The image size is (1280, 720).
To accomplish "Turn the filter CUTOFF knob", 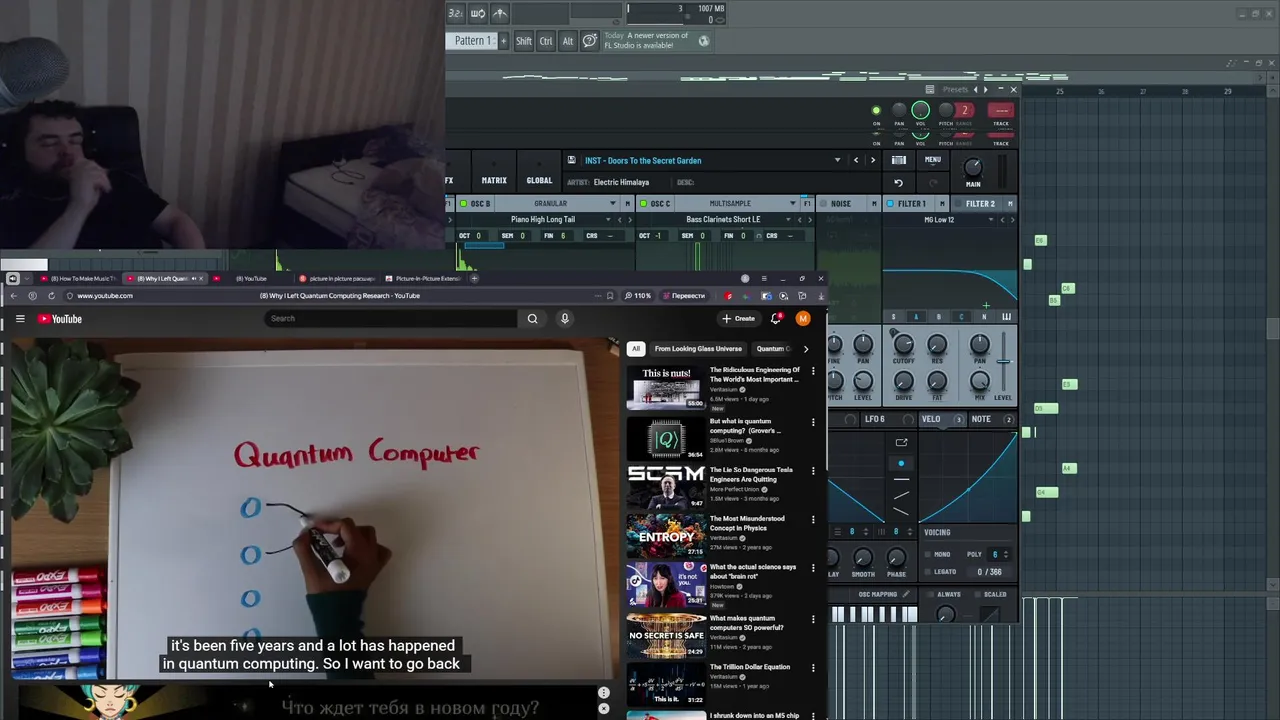I will 903,345.
